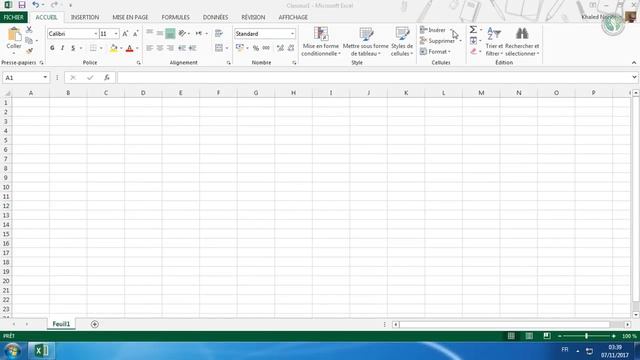Image resolution: width=640 pixels, height=360 pixels.
Task: Open the FICHIER tab
Action: [x=13, y=17]
